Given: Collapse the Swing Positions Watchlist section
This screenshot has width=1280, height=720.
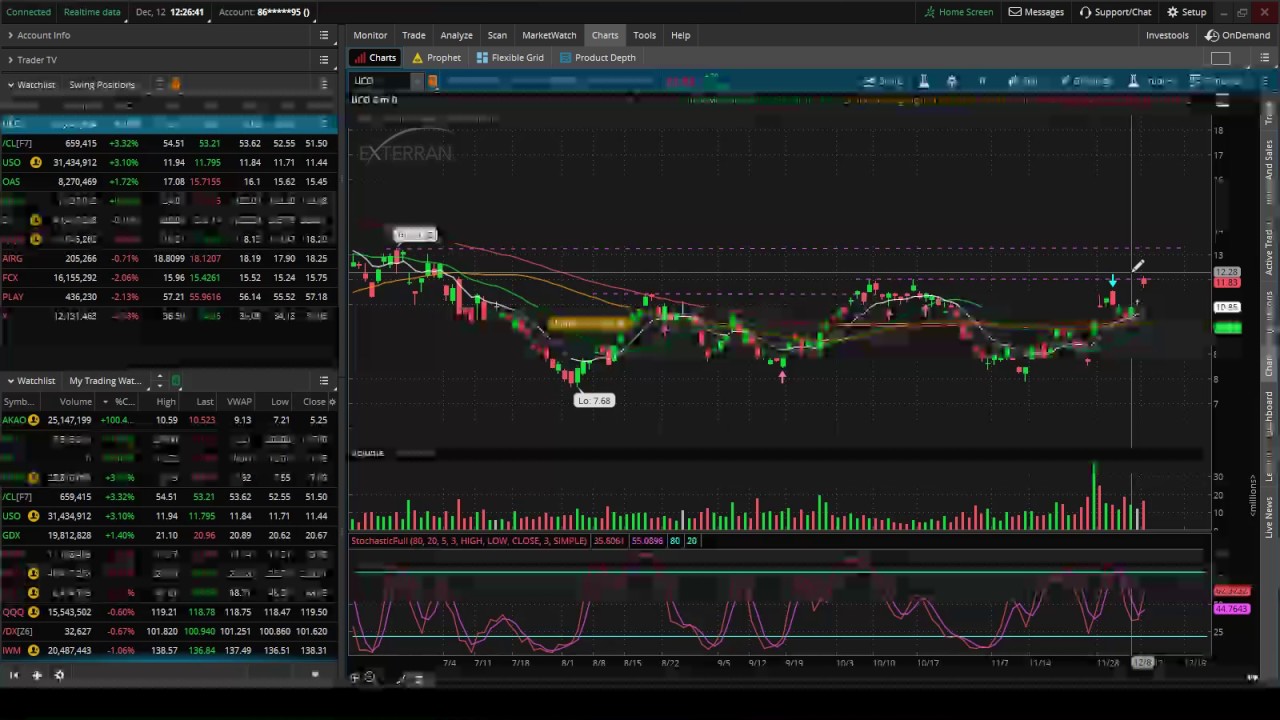Looking at the screenshot, I should coord(10,85).
